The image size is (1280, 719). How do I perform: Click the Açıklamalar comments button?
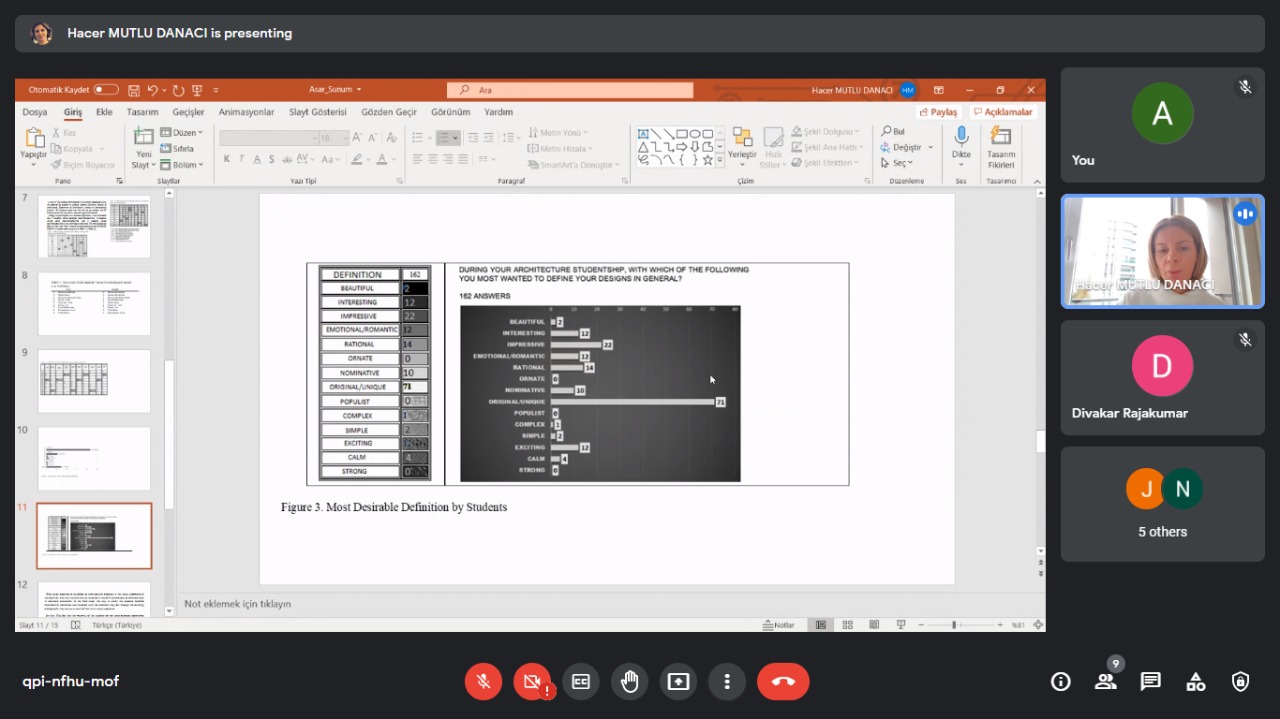tap(1003, 112)
